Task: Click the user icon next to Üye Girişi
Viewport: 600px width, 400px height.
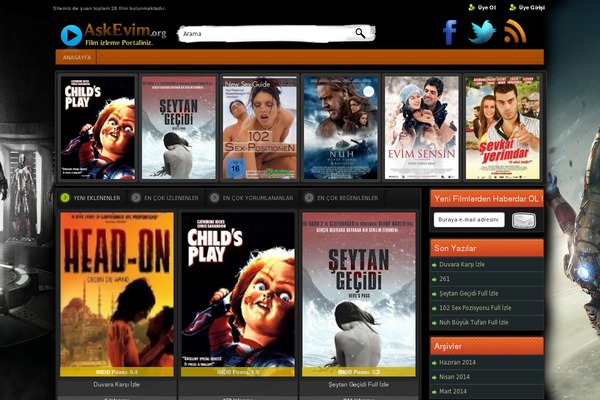Action: pos(513,7)
